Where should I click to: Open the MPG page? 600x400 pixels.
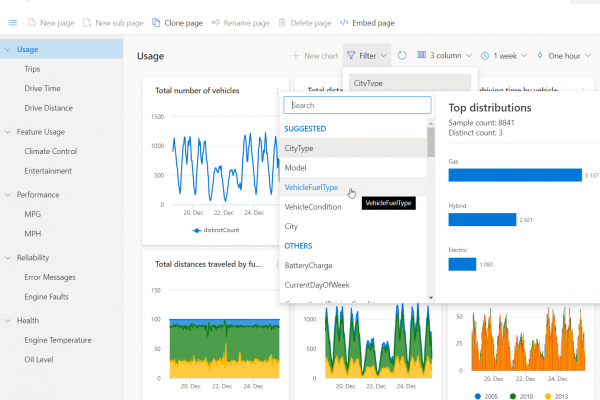coord(33,214)
